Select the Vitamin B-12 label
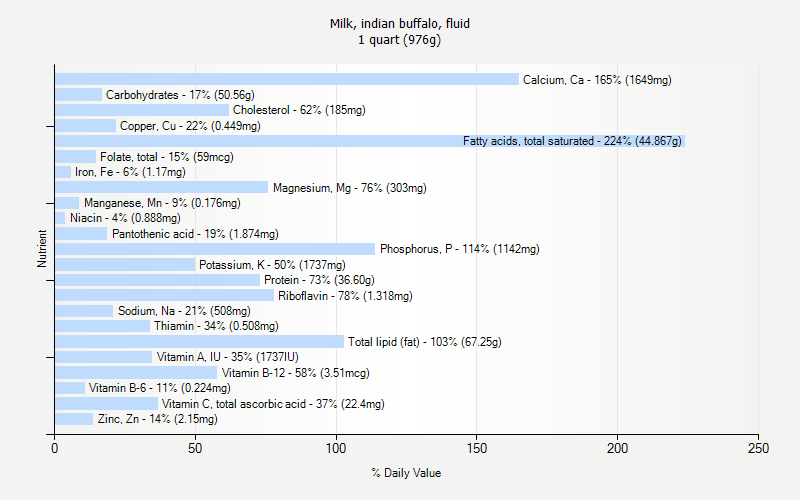The width and height of the screenshot is (800, 500). pyautogui.click(x=295, y=373)
